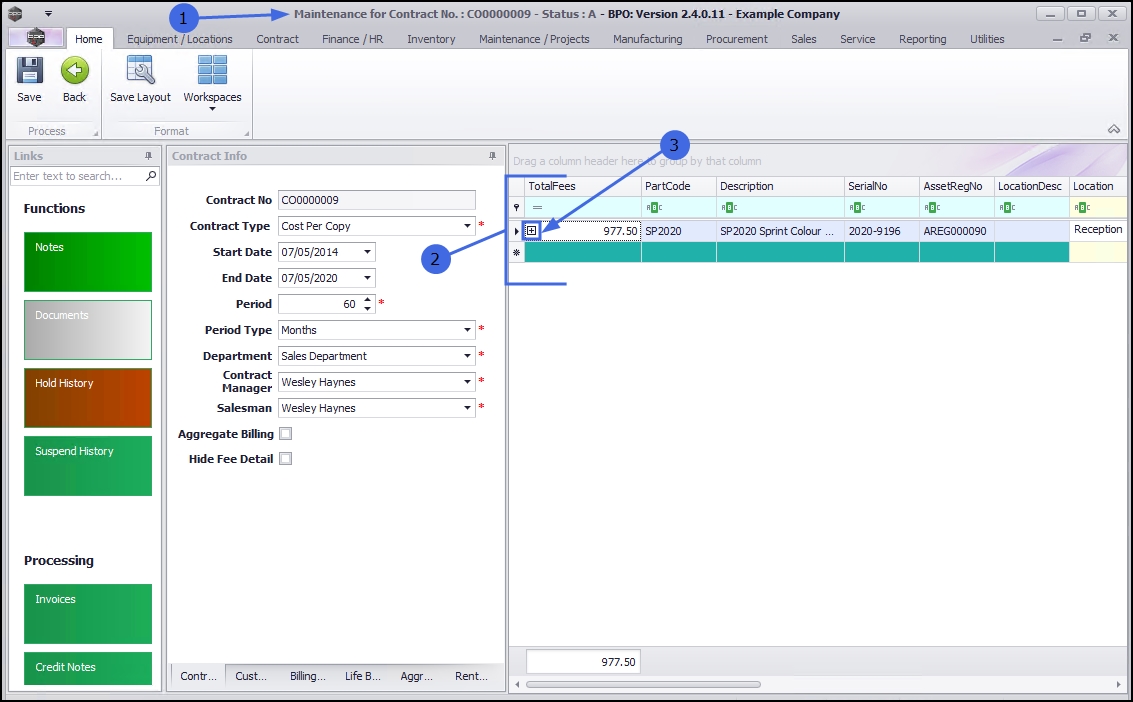Click the search magnifier in Links panel
The height and width of the screenshot is (702, 1133).
click(x=151, y=176)
